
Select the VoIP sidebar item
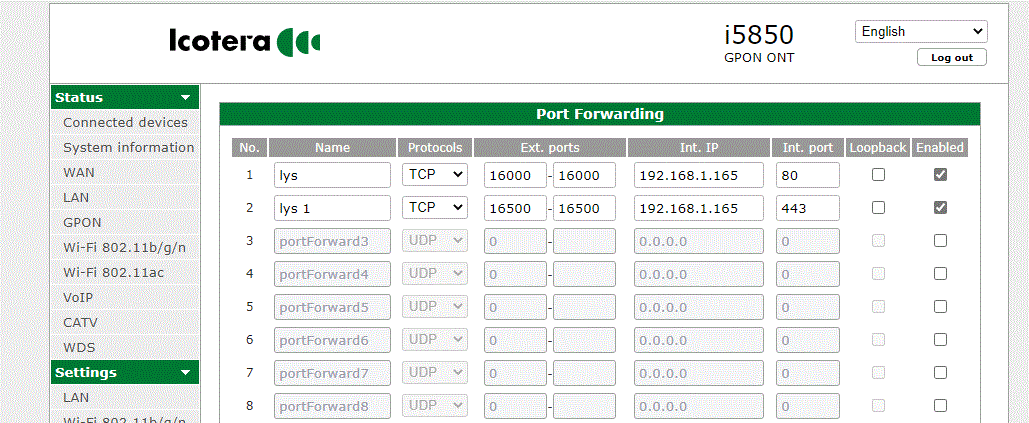[79, 298]
